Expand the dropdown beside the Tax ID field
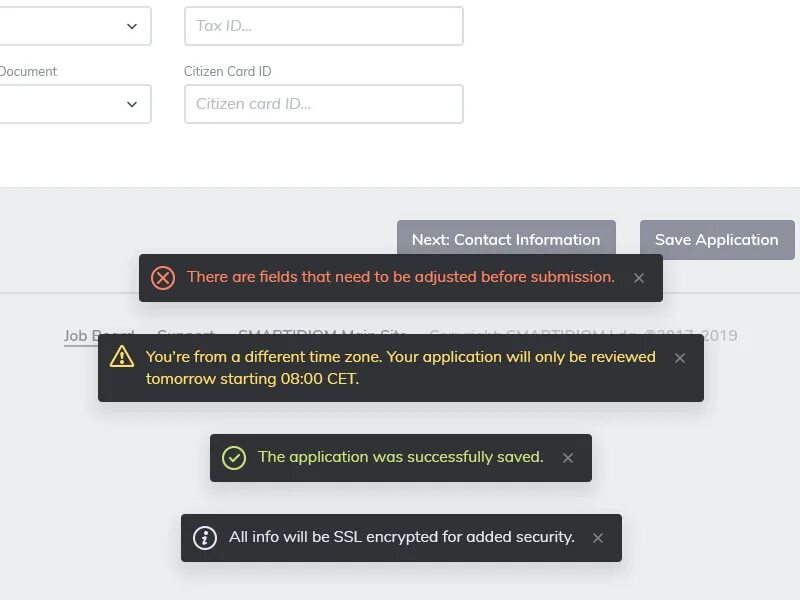This screenshot has width=800, height=600. pyautogui.click(x=132, y=26)
